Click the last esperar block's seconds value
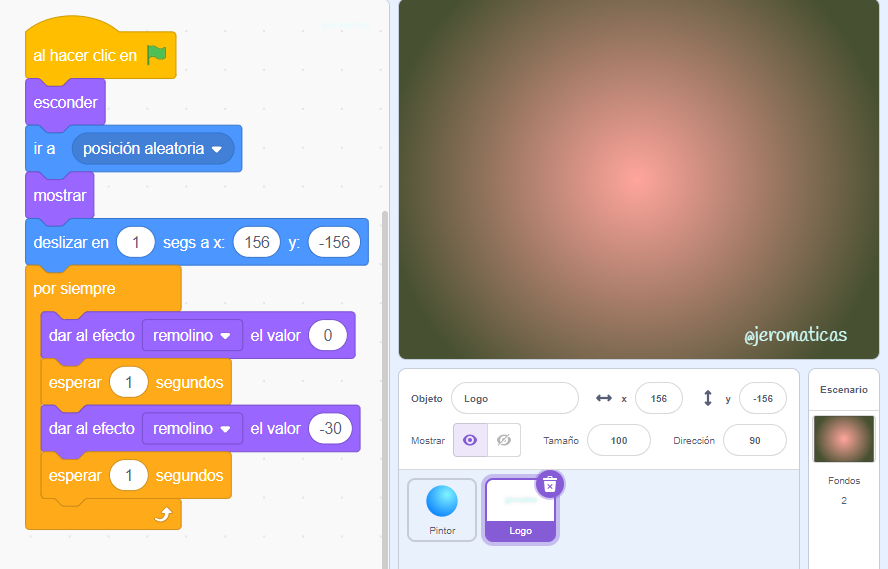 click(x=129, y=476)
